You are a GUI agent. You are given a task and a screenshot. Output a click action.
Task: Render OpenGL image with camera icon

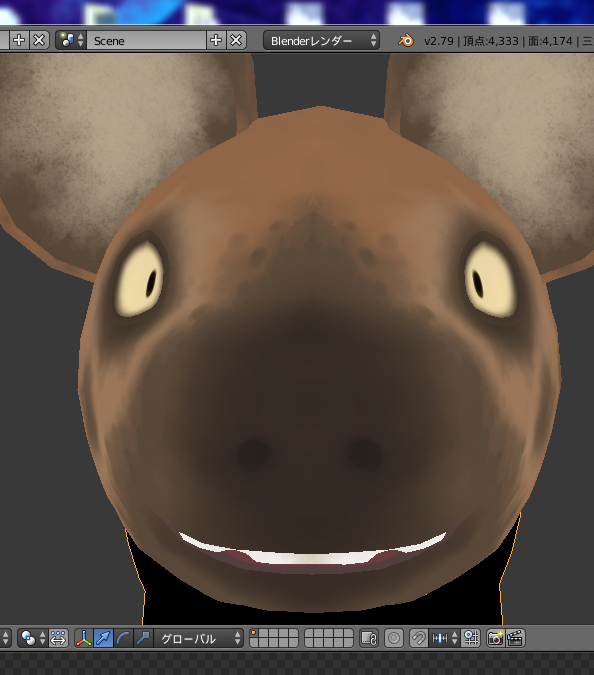click(x=495, y=638)
